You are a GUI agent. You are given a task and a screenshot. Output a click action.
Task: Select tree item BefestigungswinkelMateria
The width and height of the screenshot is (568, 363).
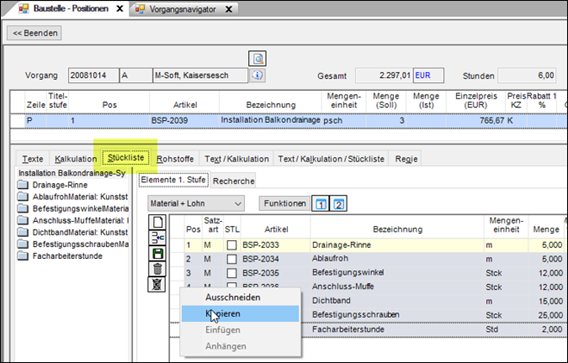pyautogui.click(x=80, y=209)
